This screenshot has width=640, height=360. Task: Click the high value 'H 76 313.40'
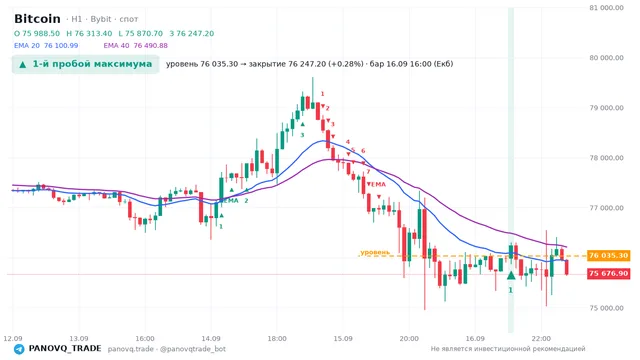coord(89,33)
